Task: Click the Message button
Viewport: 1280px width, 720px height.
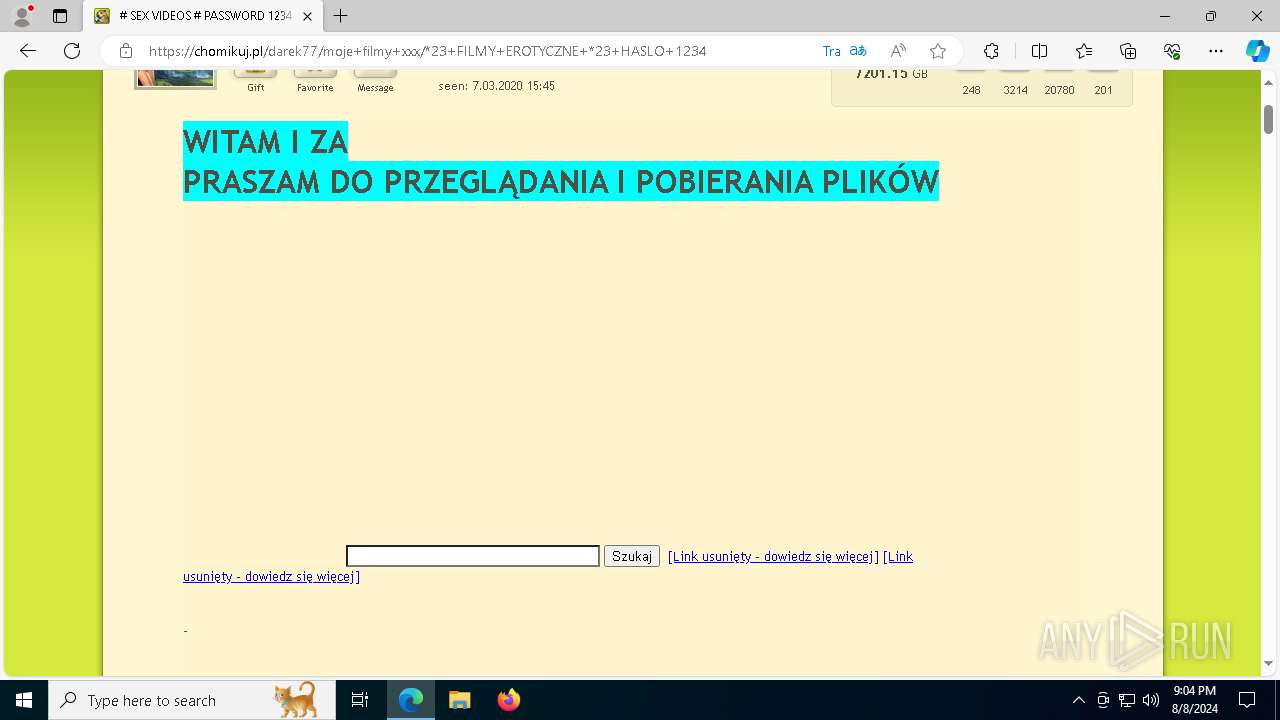Action: point(375,80)
